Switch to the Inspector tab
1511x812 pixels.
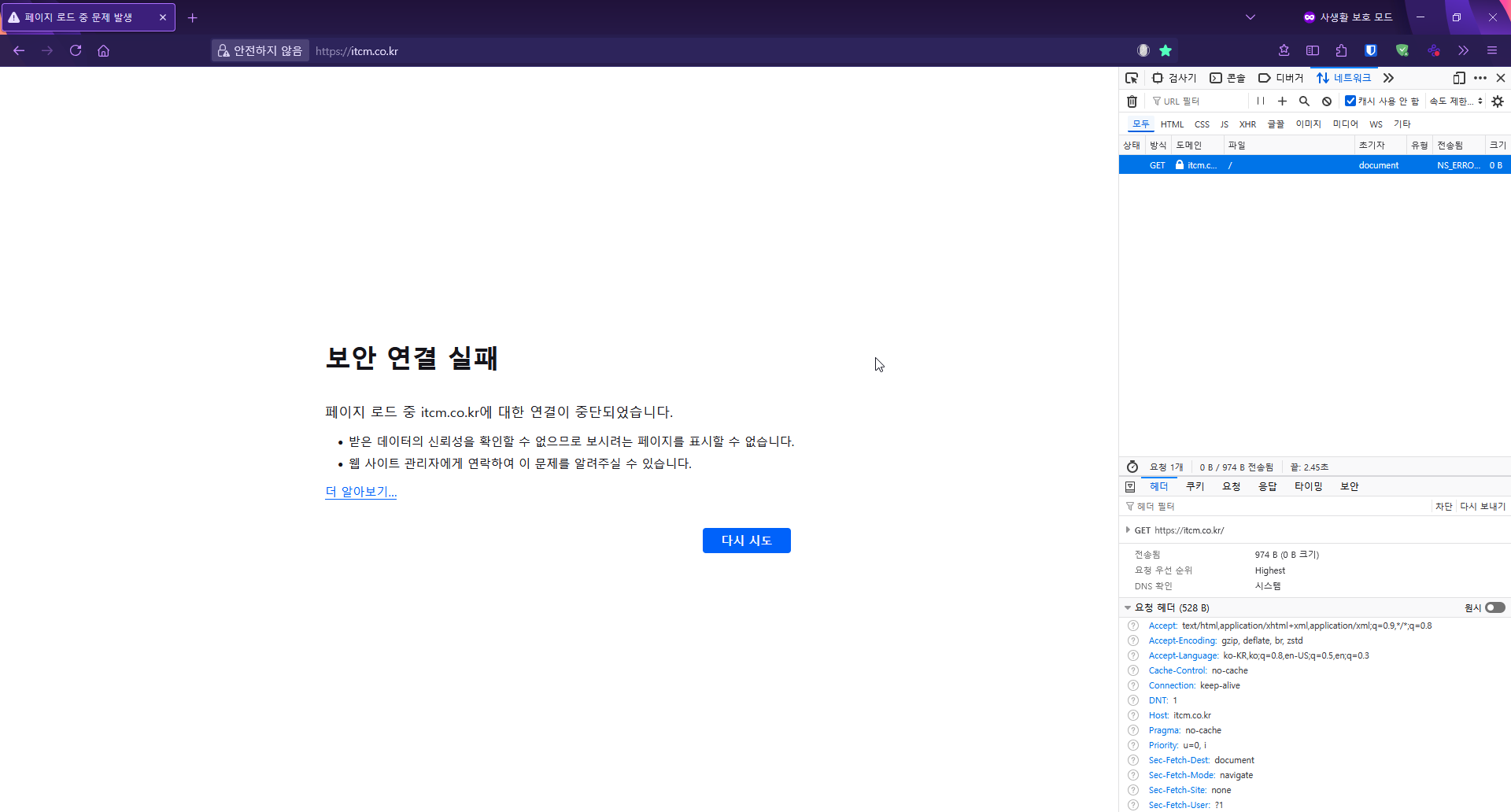(x=1174, y=78)
